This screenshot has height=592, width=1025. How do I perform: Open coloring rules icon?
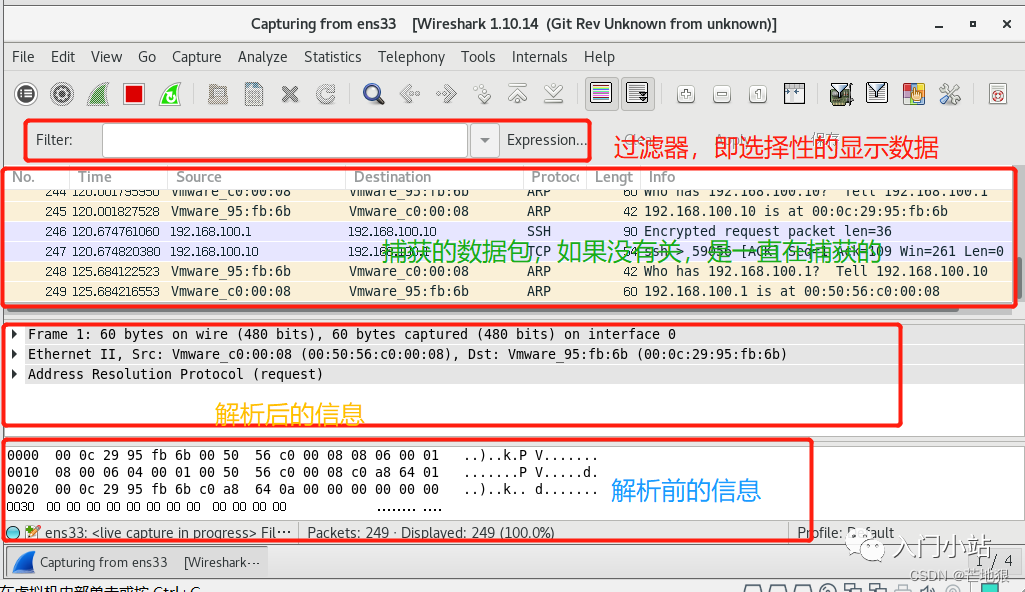(x=913, y=95)
